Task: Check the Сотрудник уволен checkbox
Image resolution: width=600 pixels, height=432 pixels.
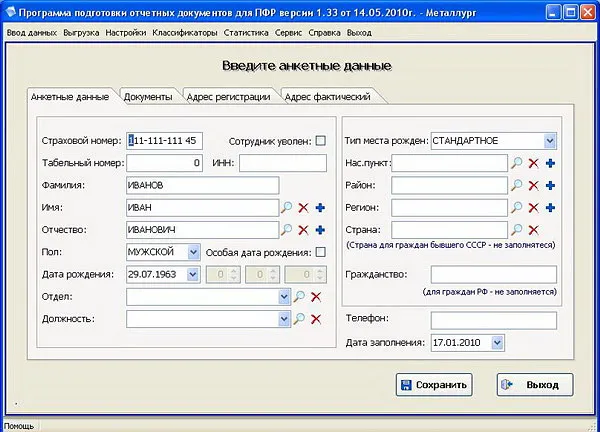Action: [x=321, y=141]
